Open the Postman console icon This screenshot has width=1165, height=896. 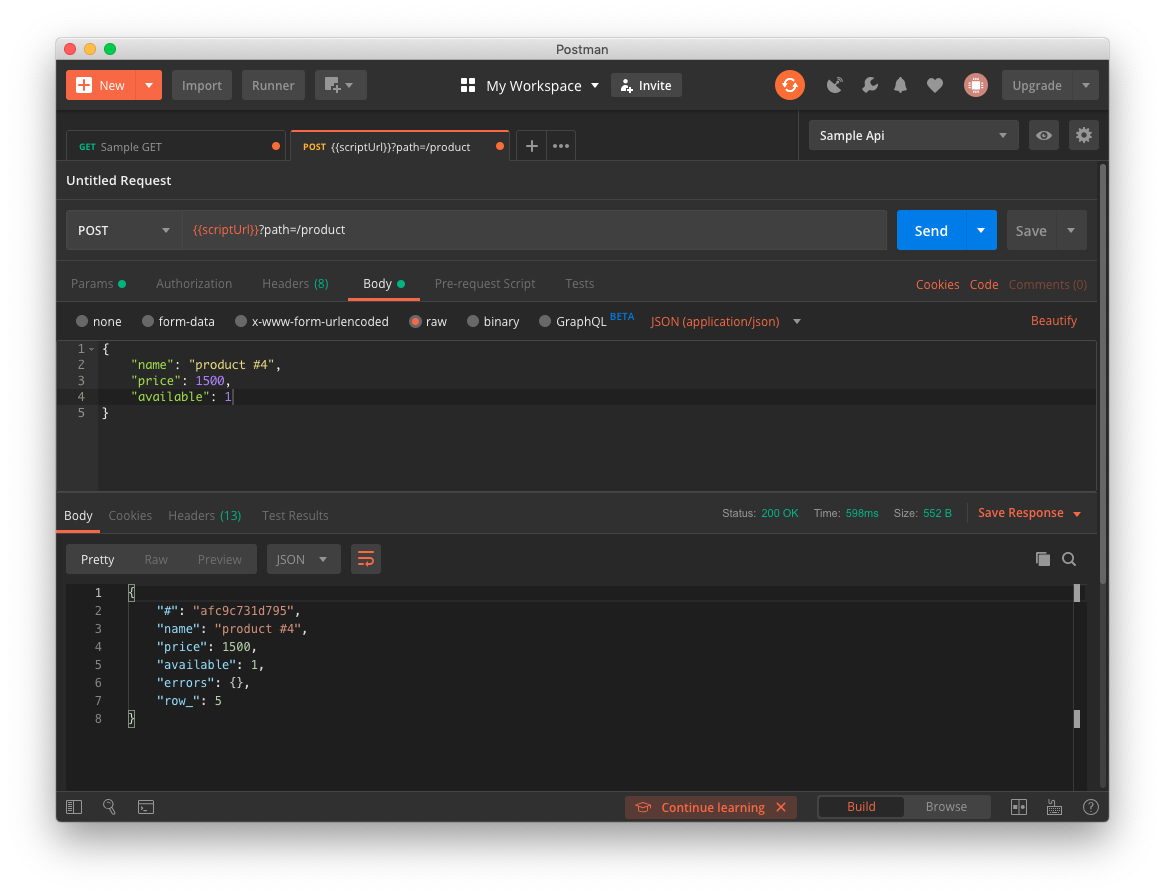pos(146,807)
